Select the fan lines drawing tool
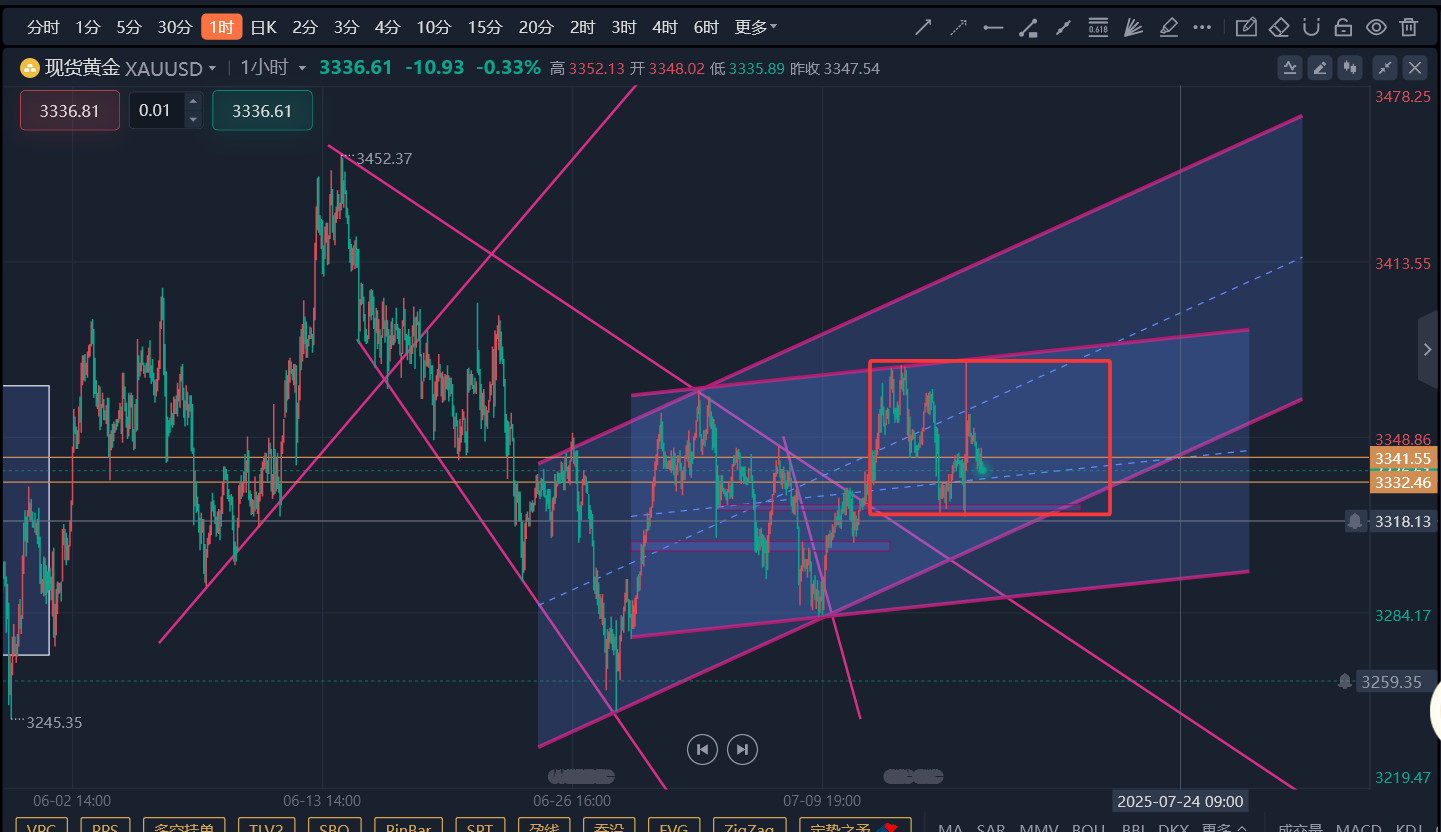This screenshot has height=832, width=1441. (x=1133, y=27)
